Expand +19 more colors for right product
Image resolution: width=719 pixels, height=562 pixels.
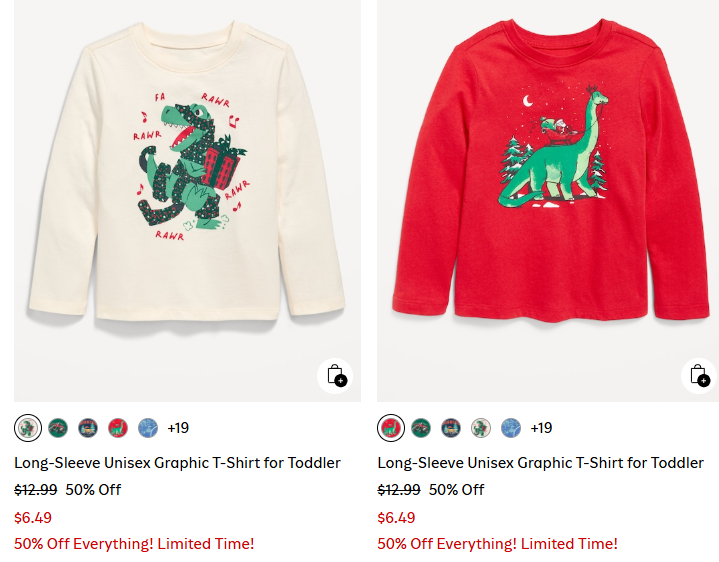(x=541, y=428)
